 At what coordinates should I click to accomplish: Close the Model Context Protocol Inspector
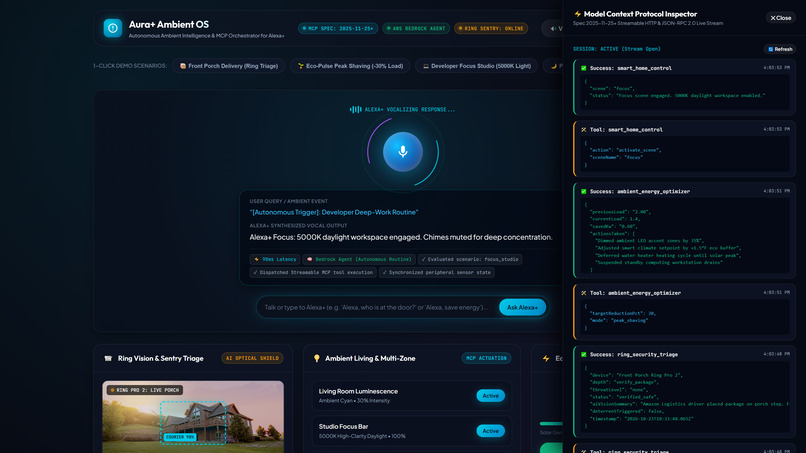pos(780,17)
